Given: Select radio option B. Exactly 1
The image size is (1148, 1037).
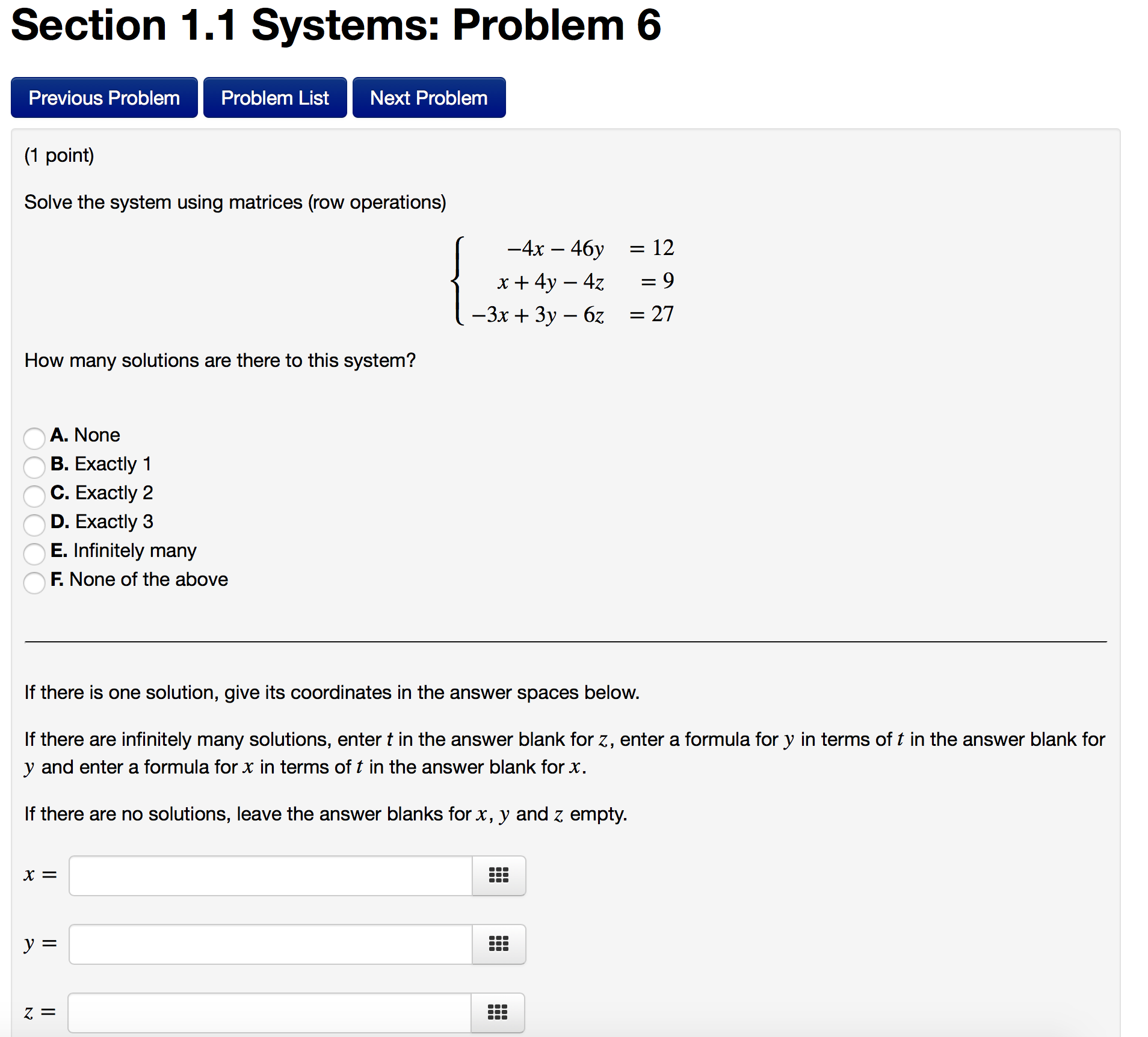Looking at the screenshot, I should coord(34,467).
